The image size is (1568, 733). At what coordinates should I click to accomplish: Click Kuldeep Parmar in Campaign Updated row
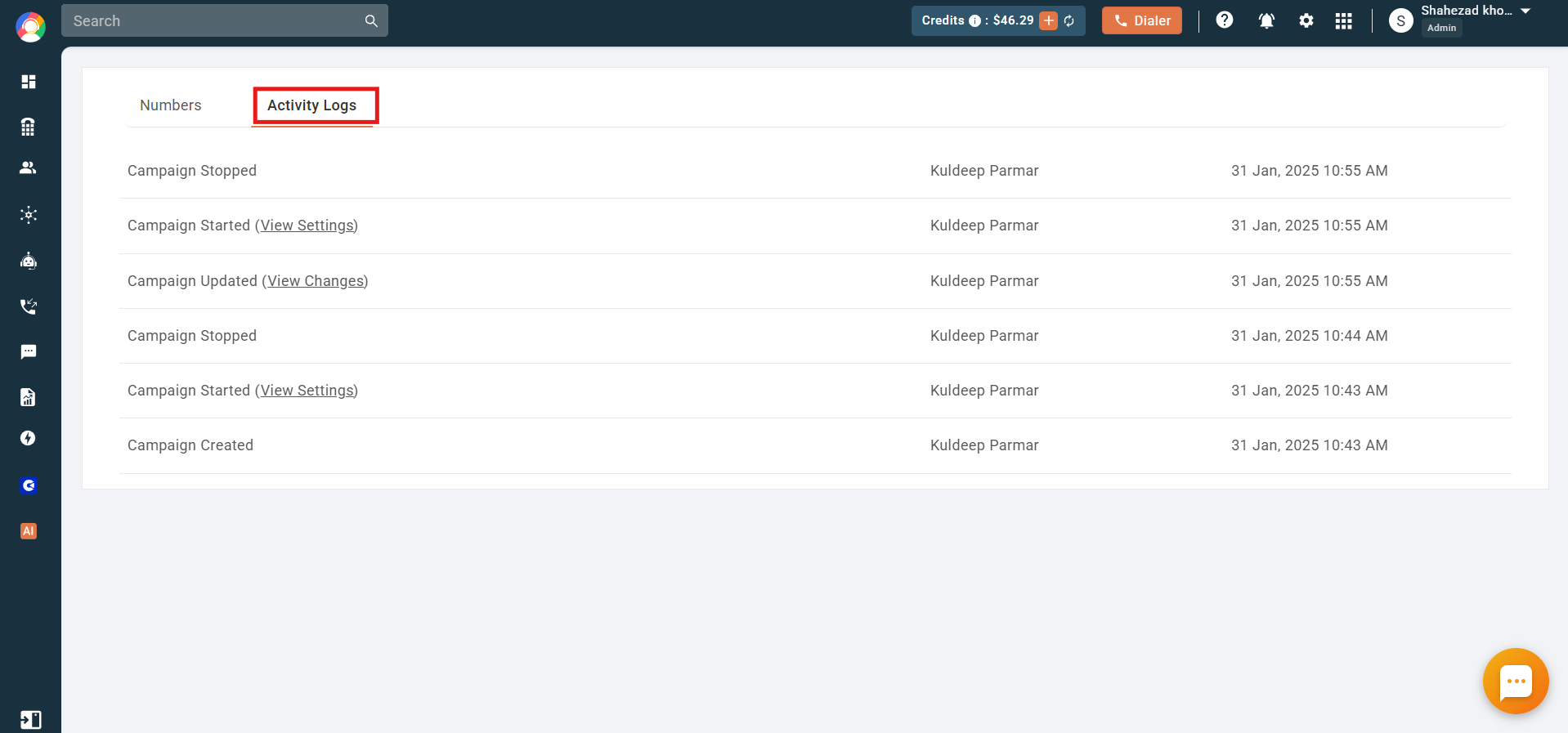coord(984,281)
